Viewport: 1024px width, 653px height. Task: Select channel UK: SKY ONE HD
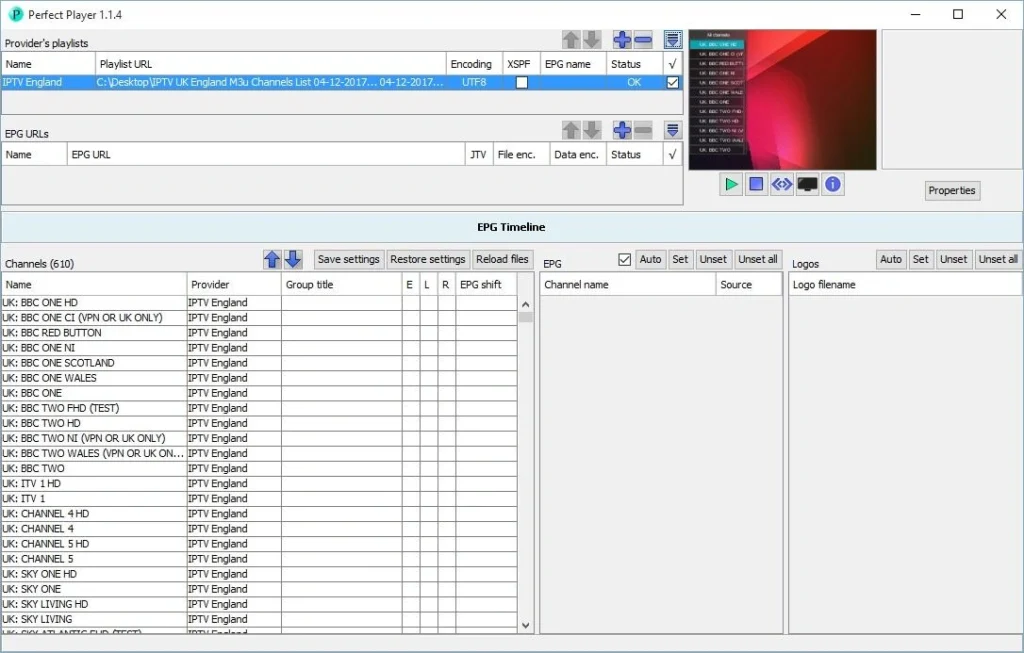pos(94,574)
